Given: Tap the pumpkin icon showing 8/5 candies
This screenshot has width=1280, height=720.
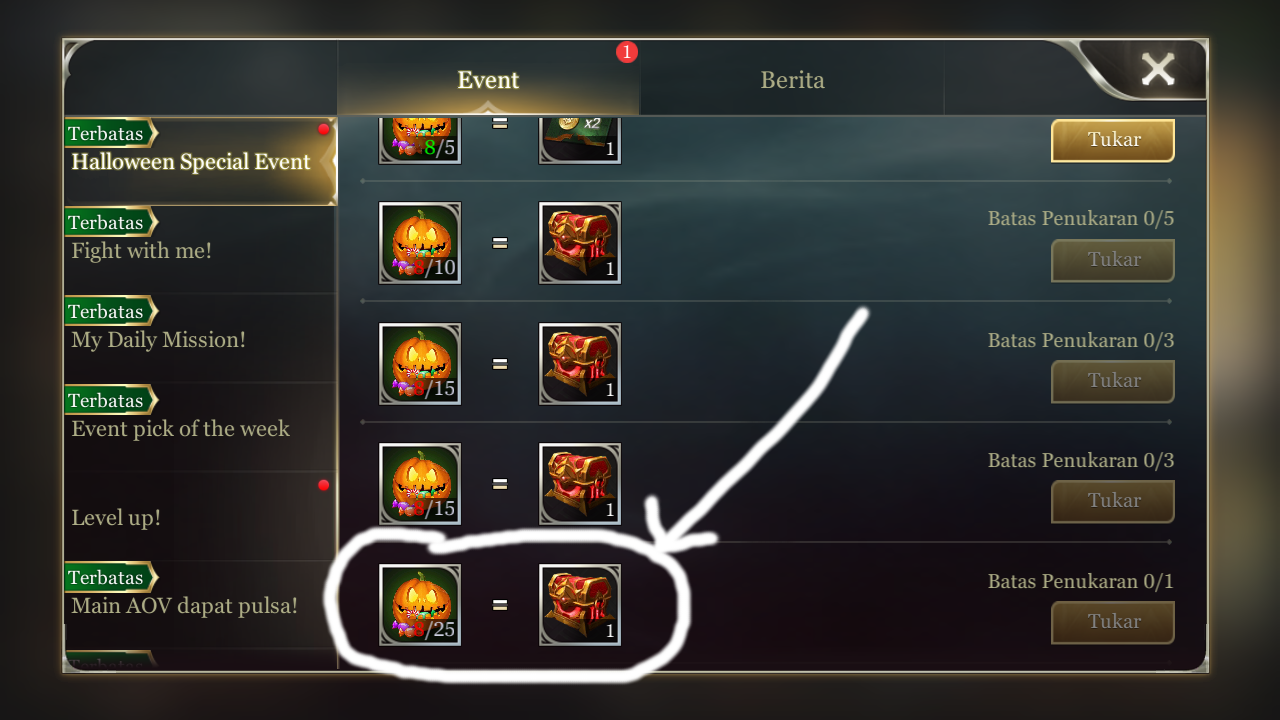Looking at the screenshot, I should 420,140.
